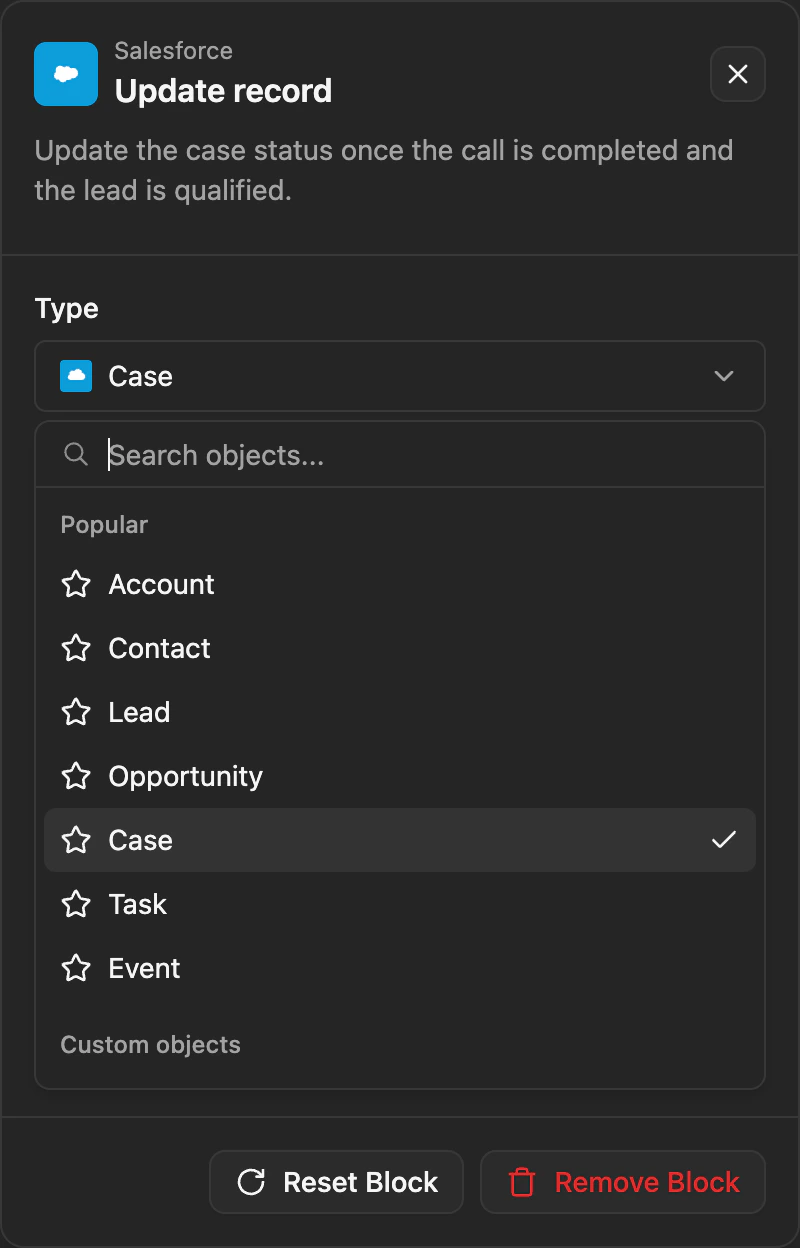The height and width of the screenshot is (1248, 800).
Task: Click the checkmark beside Case
Action: [x=724, y=840]
